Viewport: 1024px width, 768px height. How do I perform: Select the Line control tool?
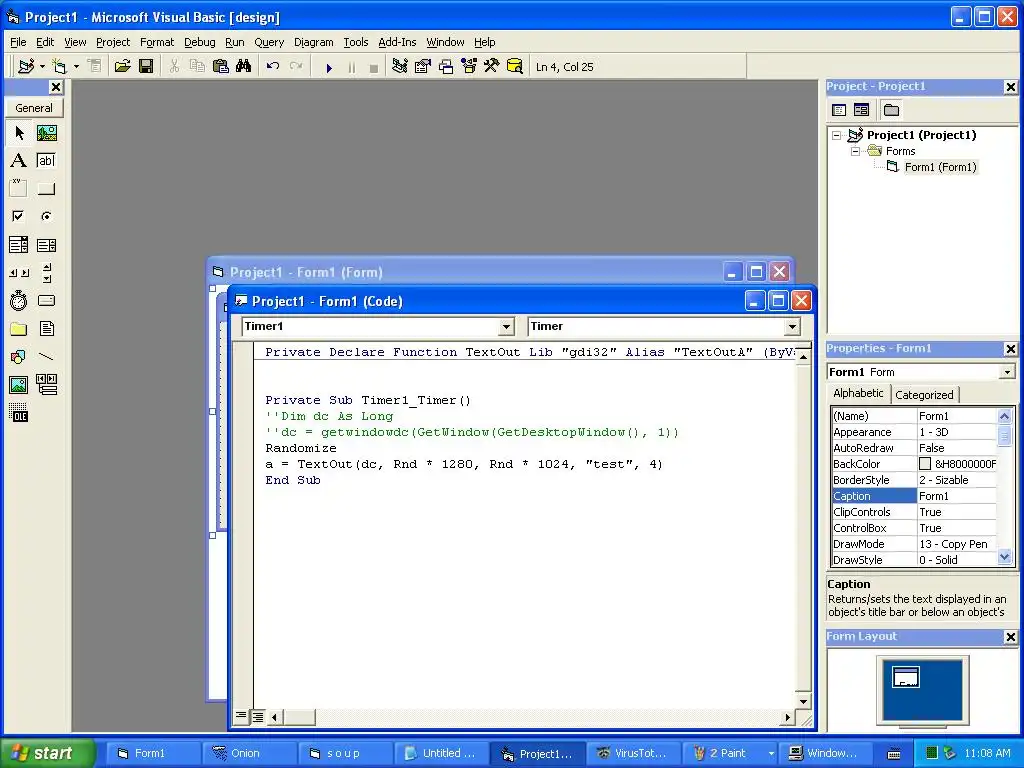tap(46, 357)
